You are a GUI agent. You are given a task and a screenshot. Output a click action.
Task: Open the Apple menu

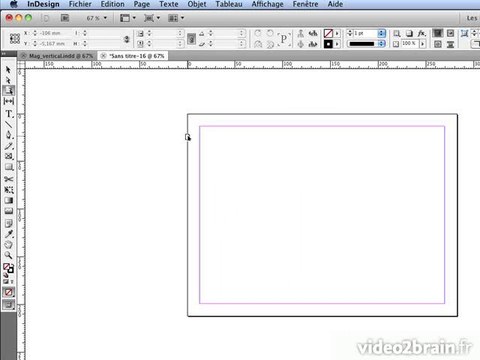[13, 4]
